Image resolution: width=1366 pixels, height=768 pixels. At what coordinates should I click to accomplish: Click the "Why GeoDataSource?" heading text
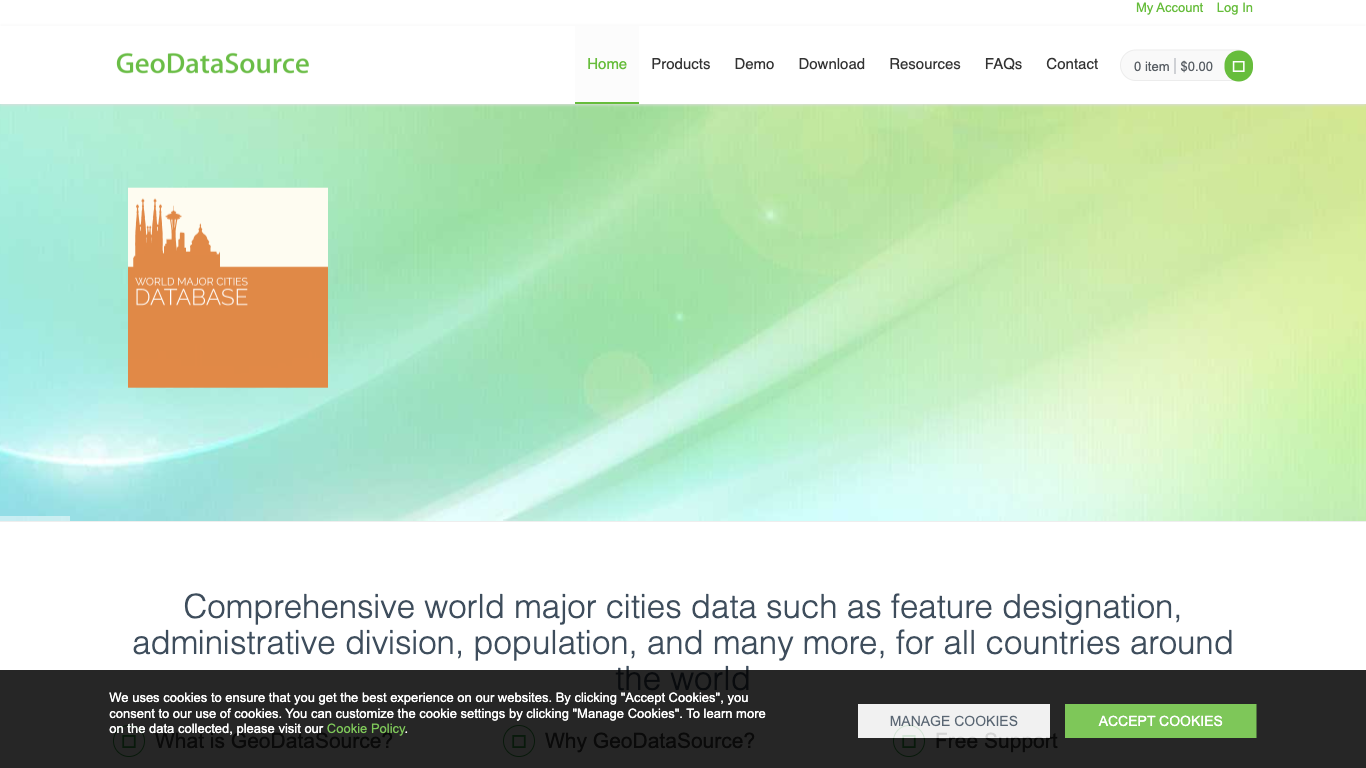(650, 741)
